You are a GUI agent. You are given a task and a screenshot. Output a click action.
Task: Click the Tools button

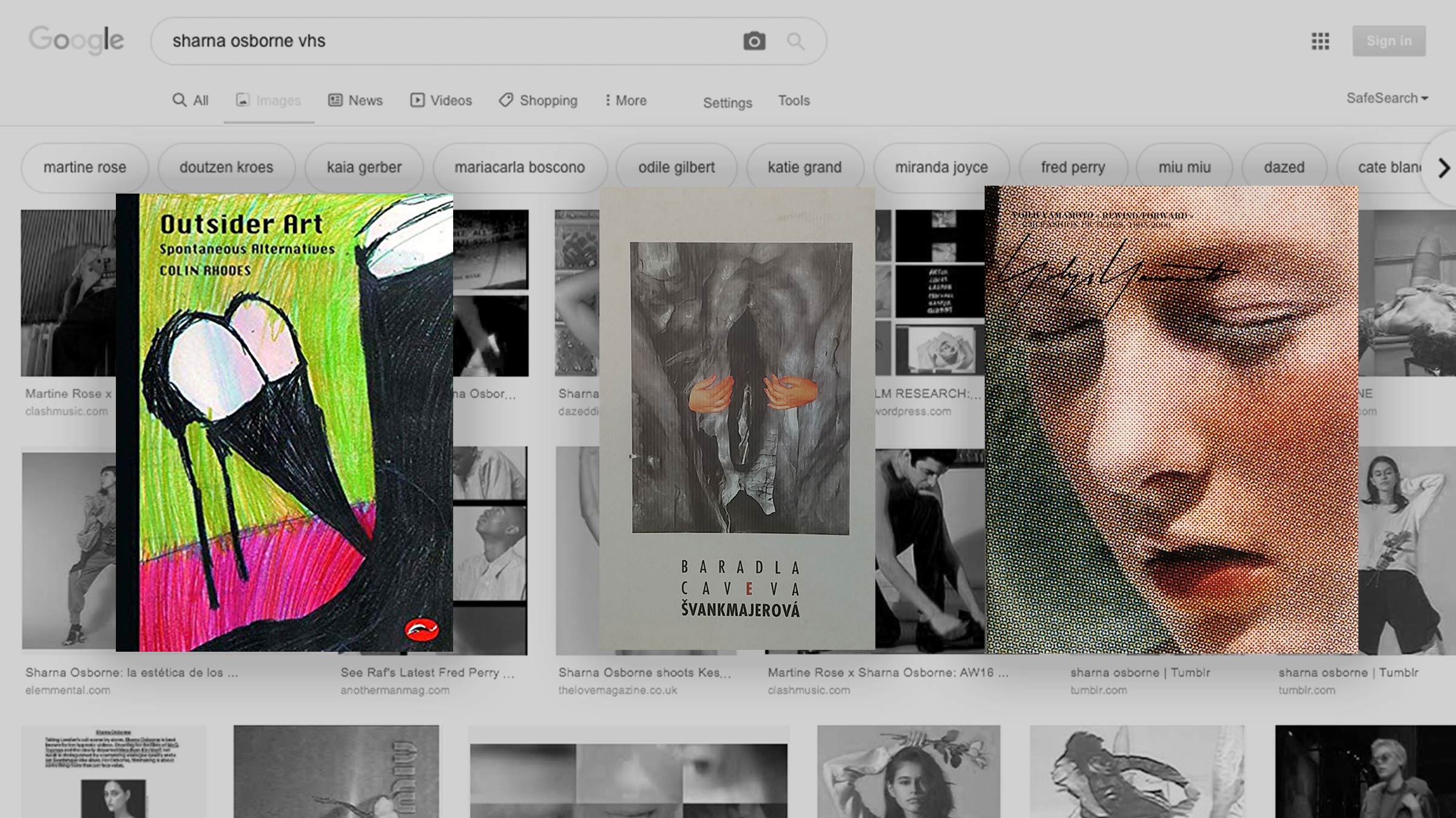pos(794,101)
